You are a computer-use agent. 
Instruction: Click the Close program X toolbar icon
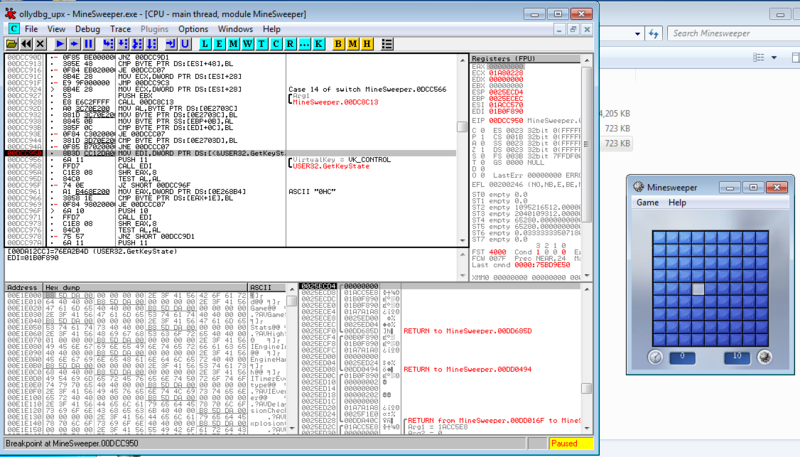(x=40, y=44)
